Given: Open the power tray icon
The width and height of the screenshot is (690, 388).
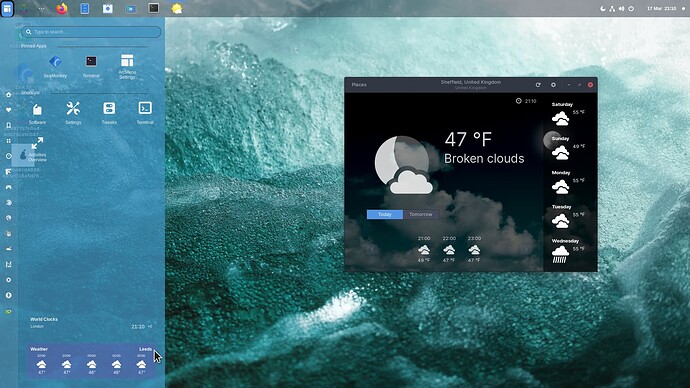Looking at the screenshot, I should [631, 8].
